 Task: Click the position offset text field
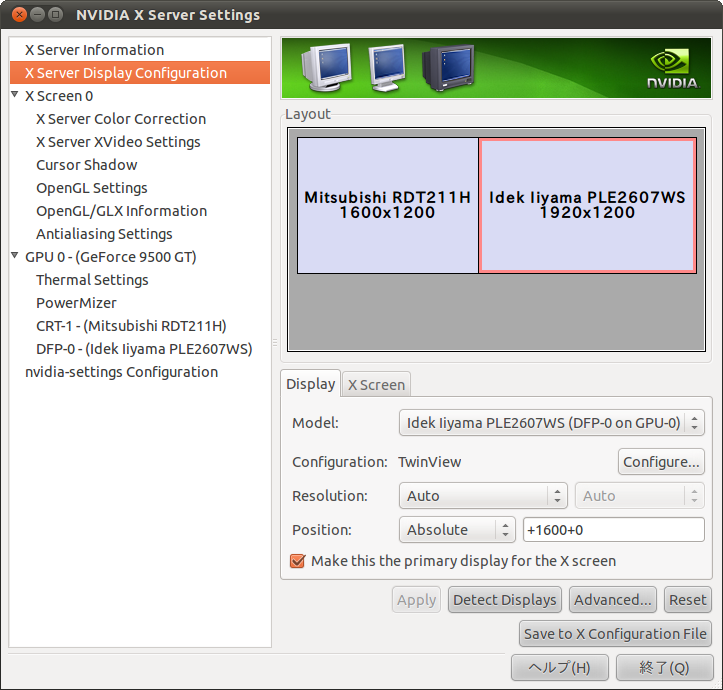[613, 530]
